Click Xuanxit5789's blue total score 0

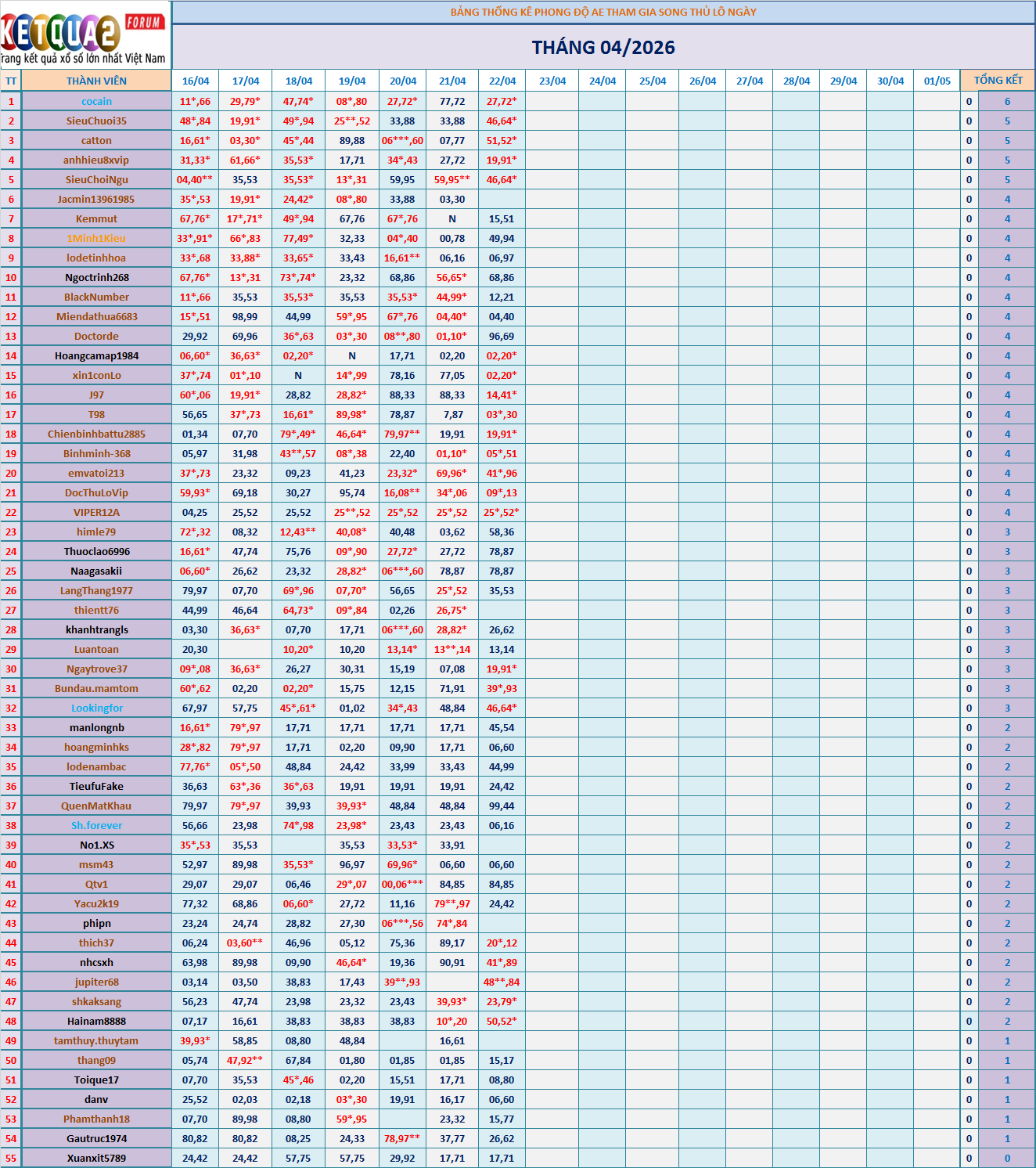(x=1007, y=1158)
